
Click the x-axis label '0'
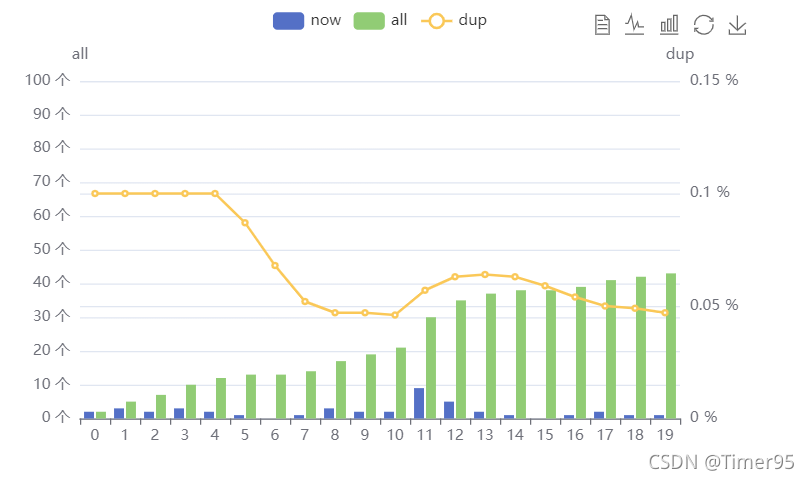click(95, 435)
